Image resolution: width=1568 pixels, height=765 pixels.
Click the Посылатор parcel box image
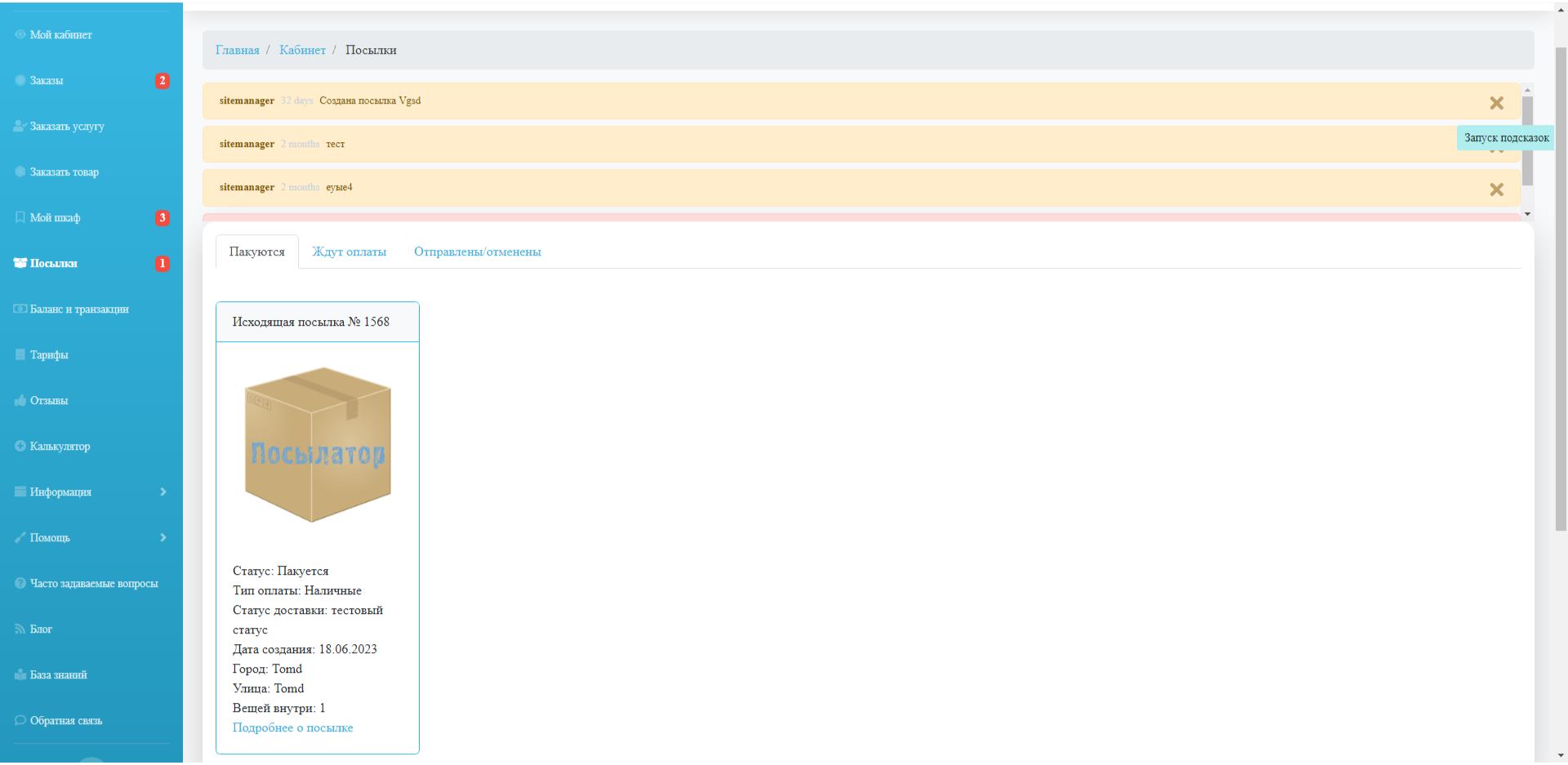pyautogui.click(x=318, y=444)
